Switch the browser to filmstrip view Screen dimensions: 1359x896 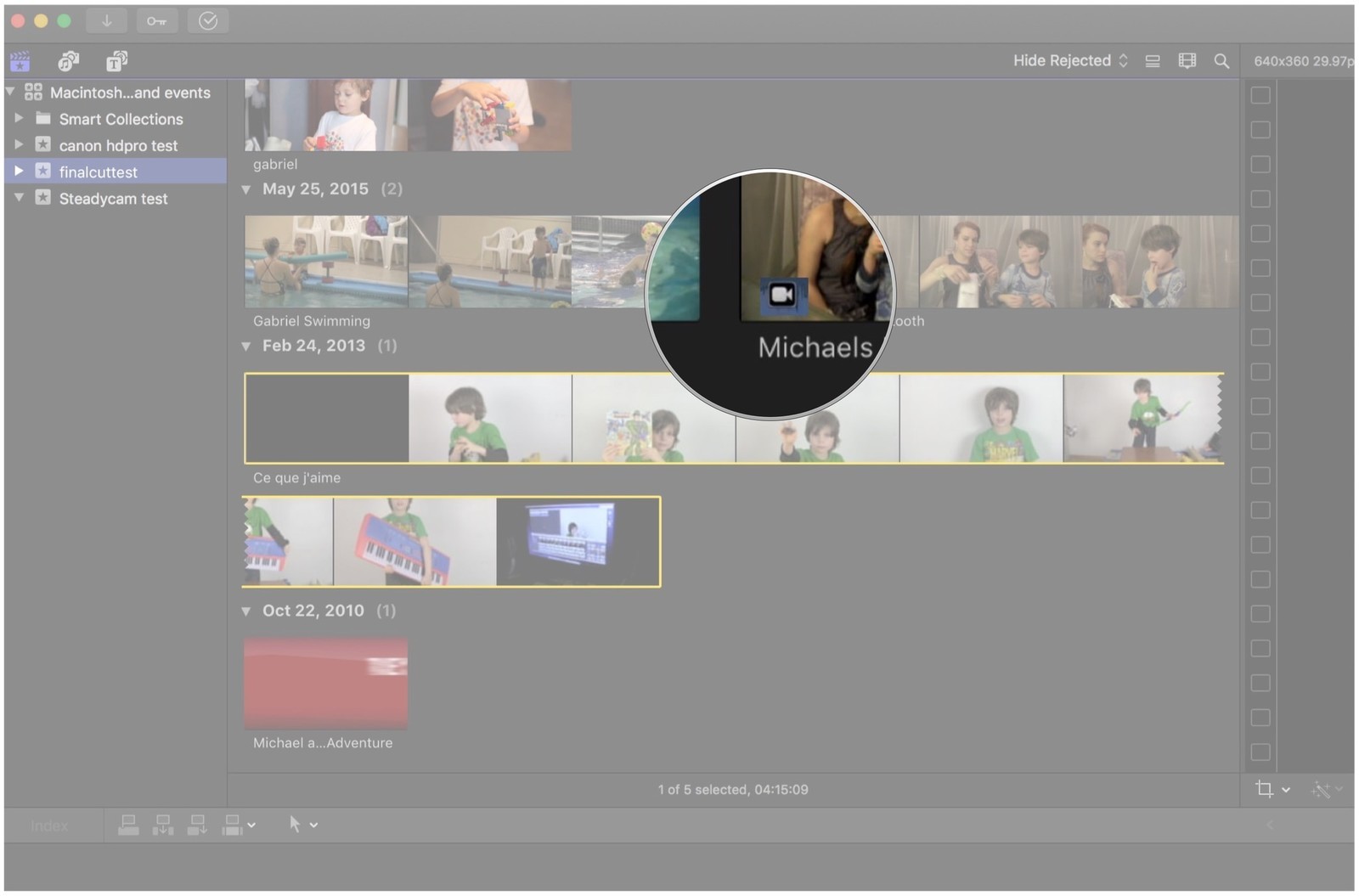1187,60
